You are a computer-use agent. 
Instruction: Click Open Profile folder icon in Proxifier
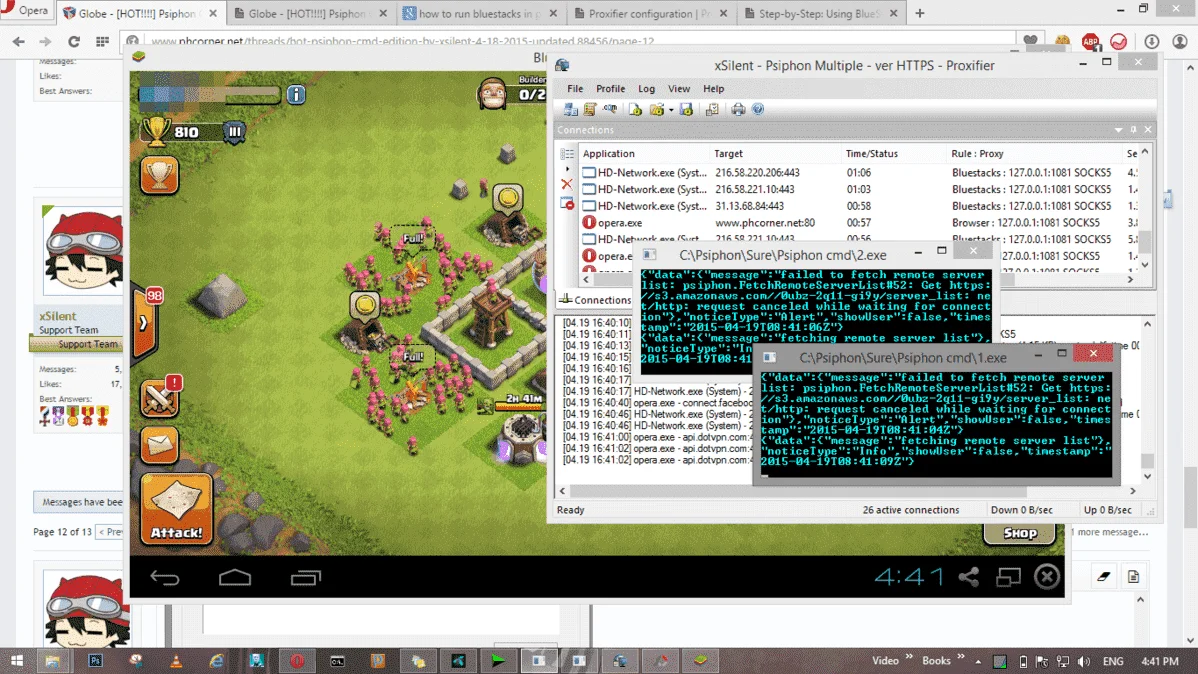click(656, 109)
